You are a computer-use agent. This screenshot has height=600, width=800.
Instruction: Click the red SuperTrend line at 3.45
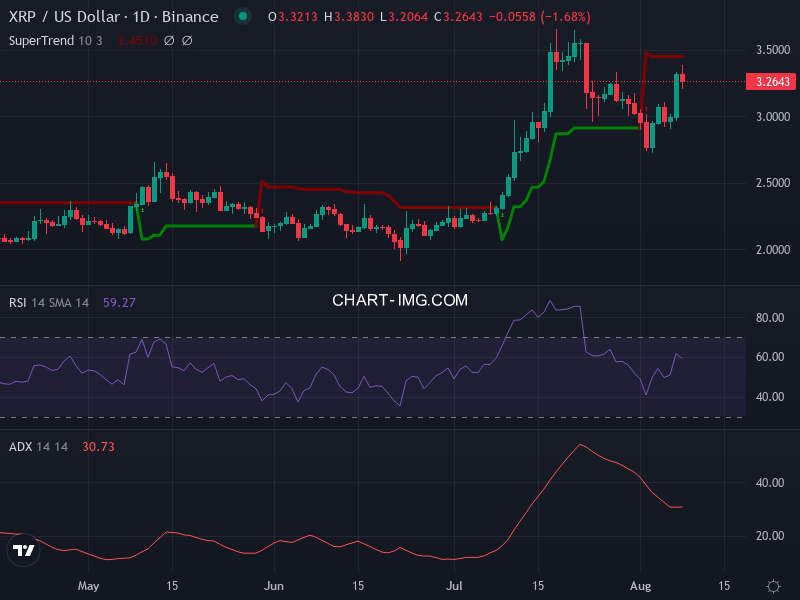click(666, 56)
